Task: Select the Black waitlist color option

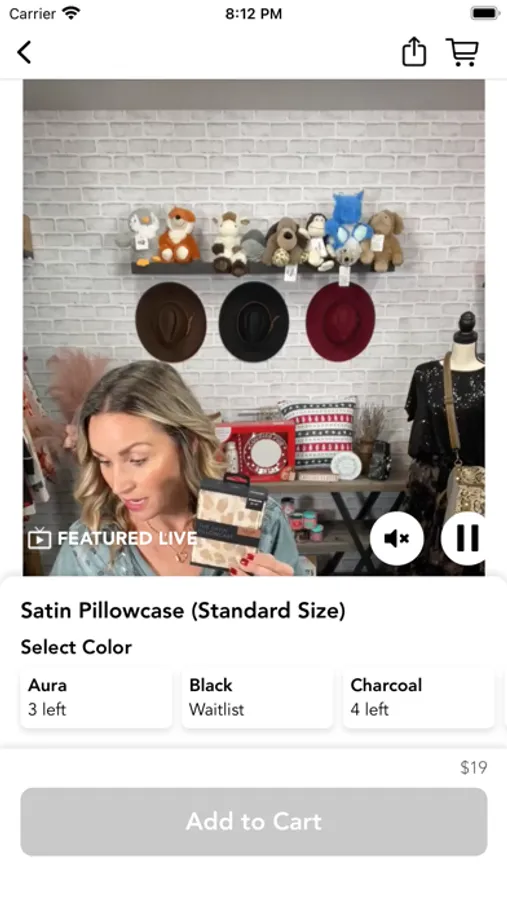Action: coord(257,697)
